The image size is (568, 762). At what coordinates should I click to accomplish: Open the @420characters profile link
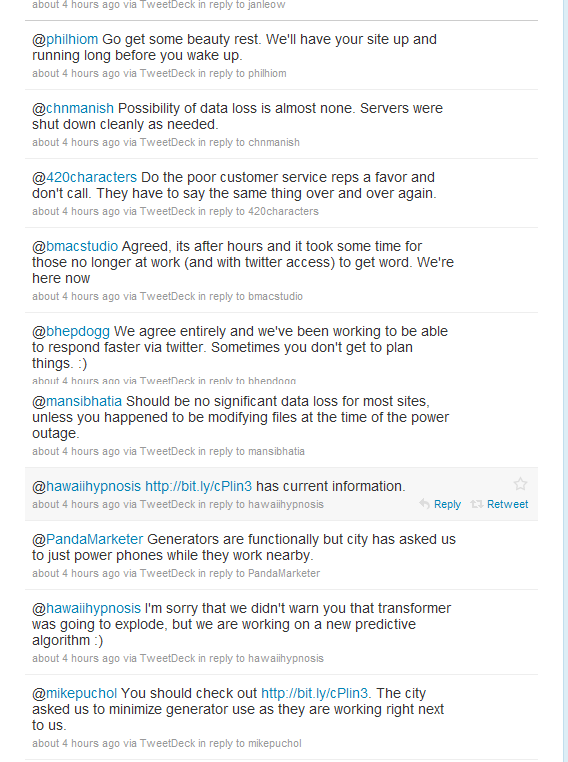click(x=85, y=177)
